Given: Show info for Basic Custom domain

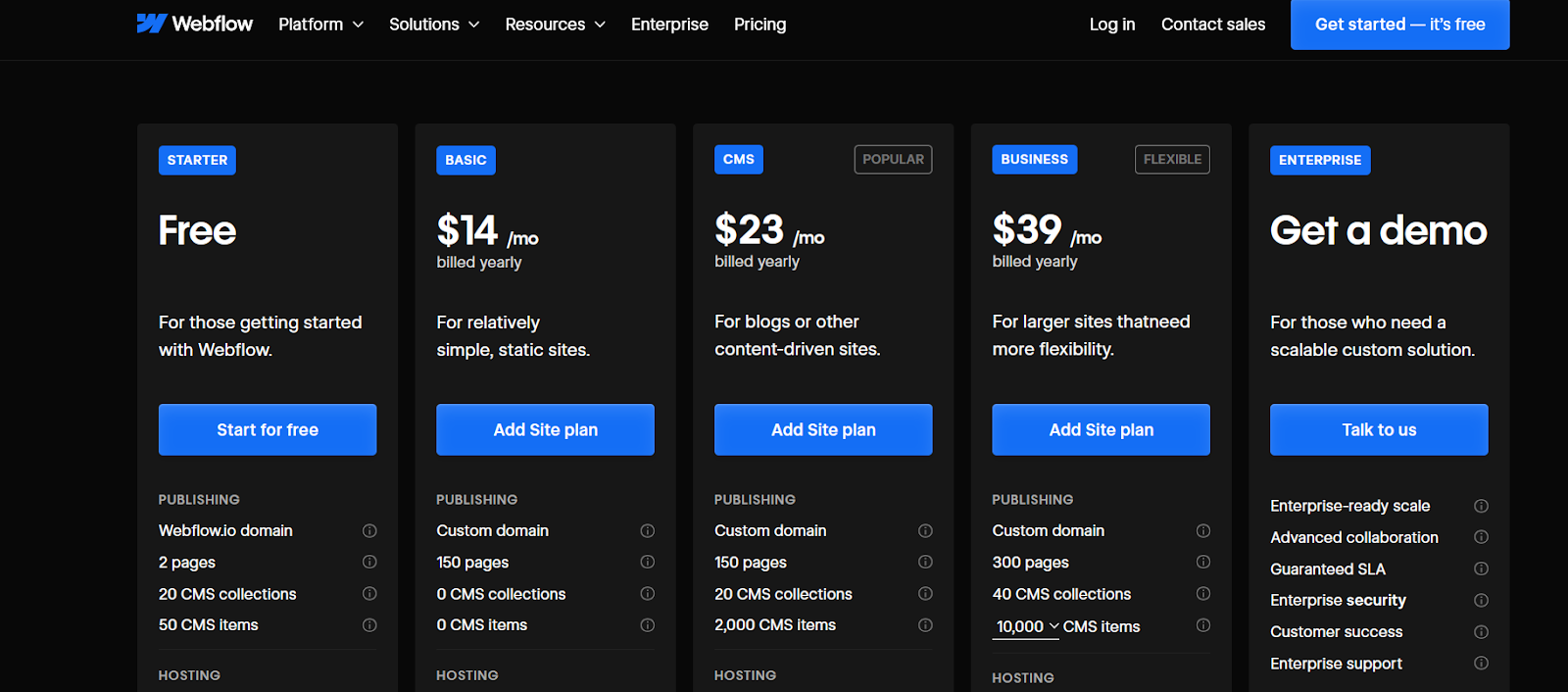Looking at the screenshot, I should [648, 530].
